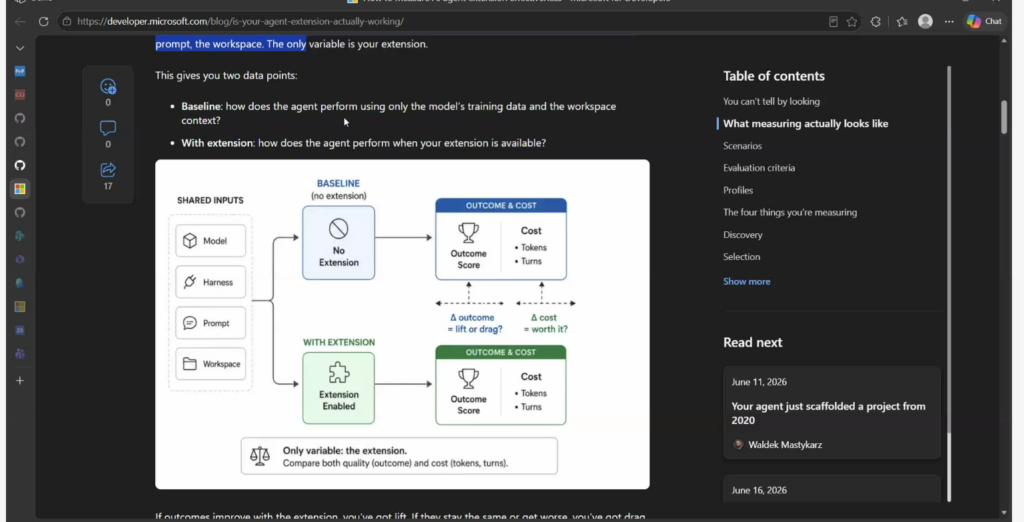This screenshot has width=1024, height=522.
Task: Open the scaffolded project from 2020 article
Action: [x=828, y=413]
